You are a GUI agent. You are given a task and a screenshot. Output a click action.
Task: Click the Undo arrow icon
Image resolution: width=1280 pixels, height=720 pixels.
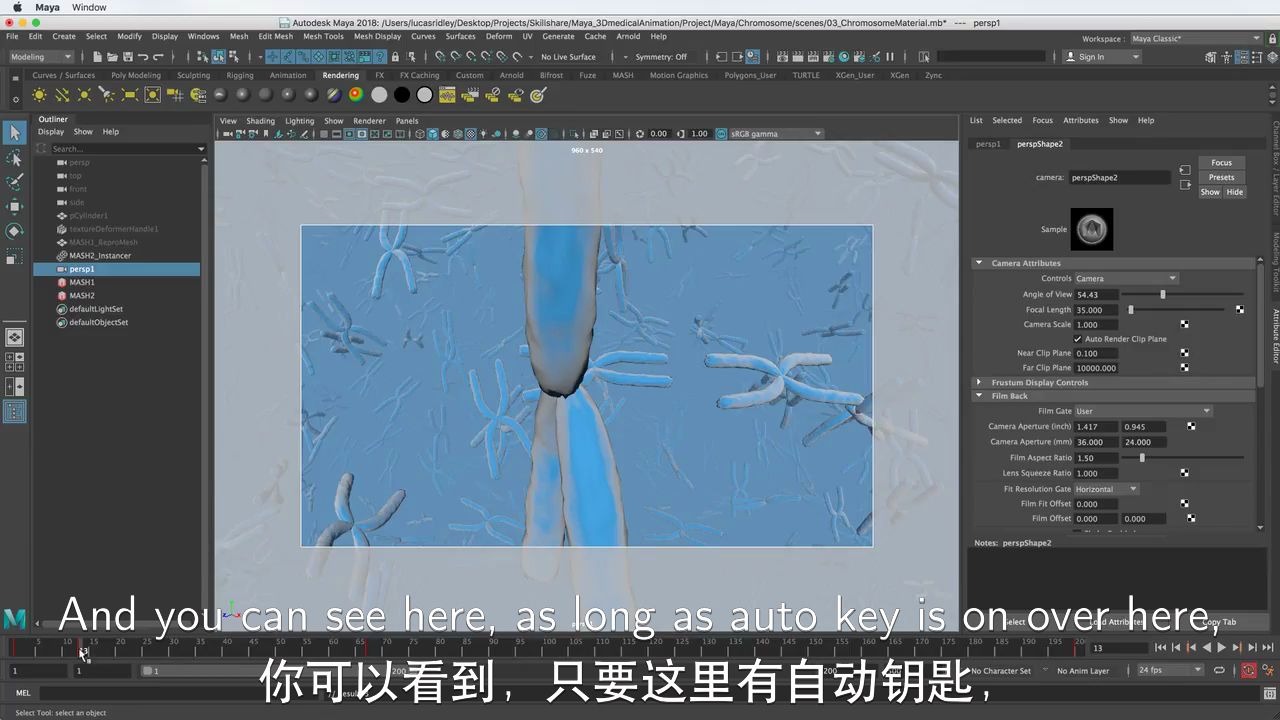(142, 57)
